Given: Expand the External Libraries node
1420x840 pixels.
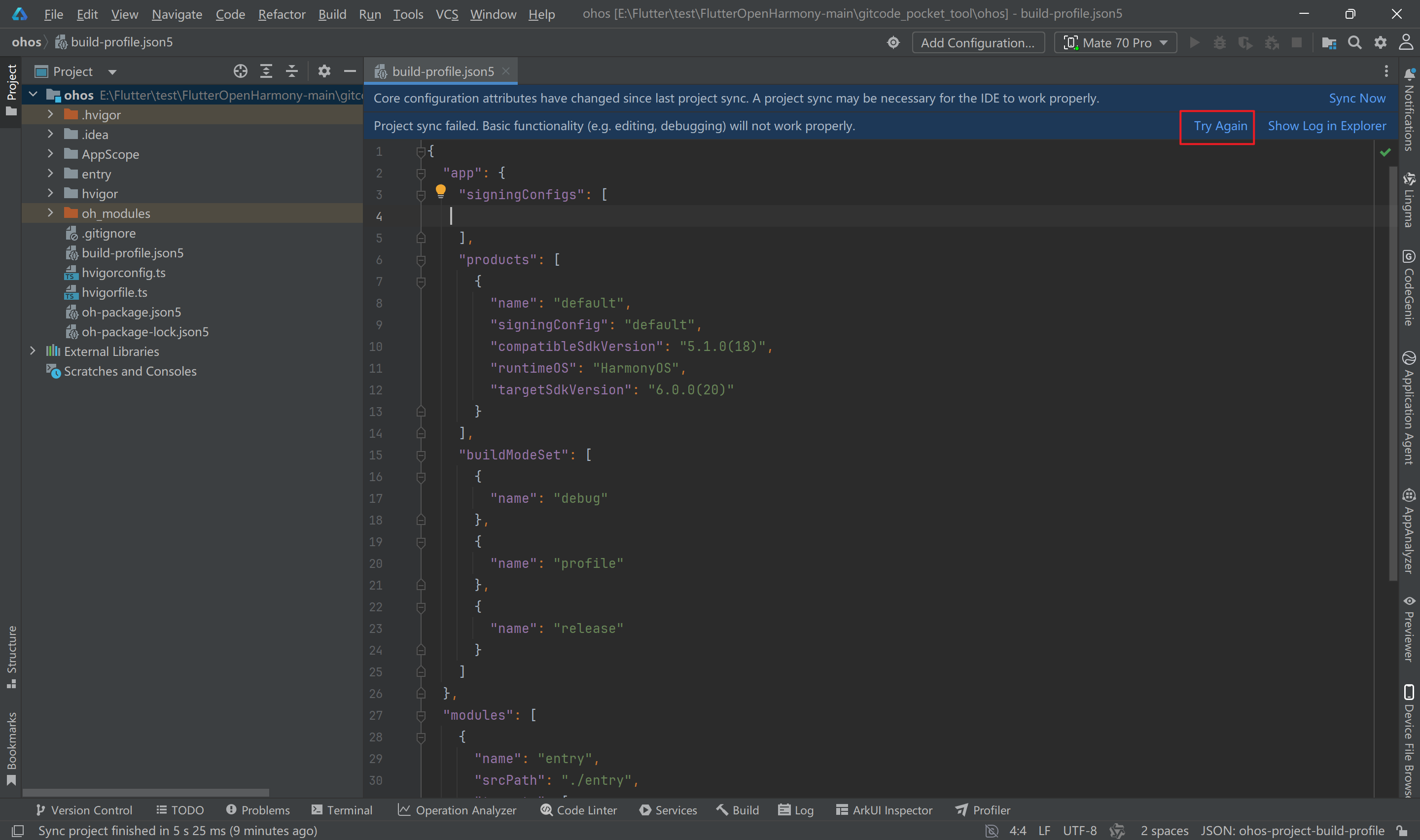Looking at the screenshot, I should (33, 351).
